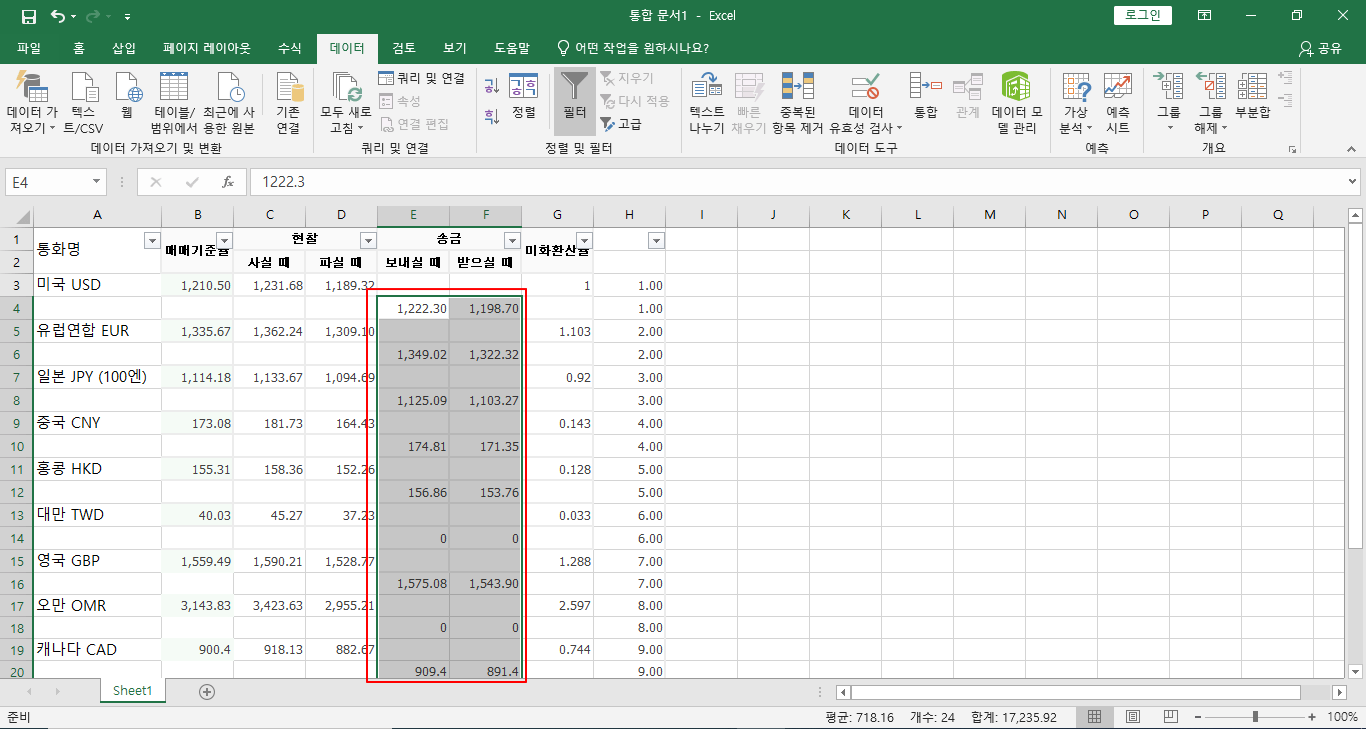Create a 예측 시트 forecast sheet
This screenshot has height=729, width=1366.
coord(1118,102)
